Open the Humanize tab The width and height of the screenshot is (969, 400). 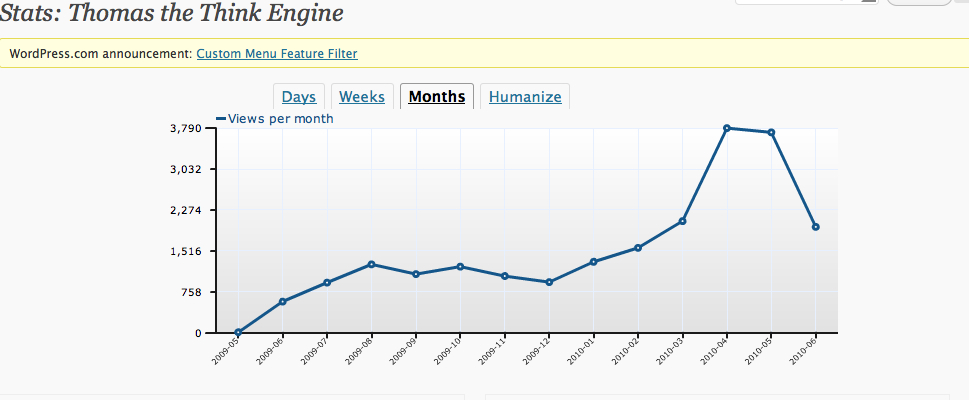tap(525, 97)
